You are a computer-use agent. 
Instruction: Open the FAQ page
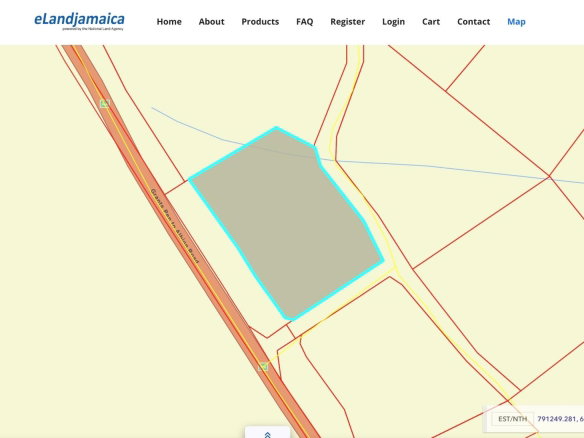coord(305,22)
